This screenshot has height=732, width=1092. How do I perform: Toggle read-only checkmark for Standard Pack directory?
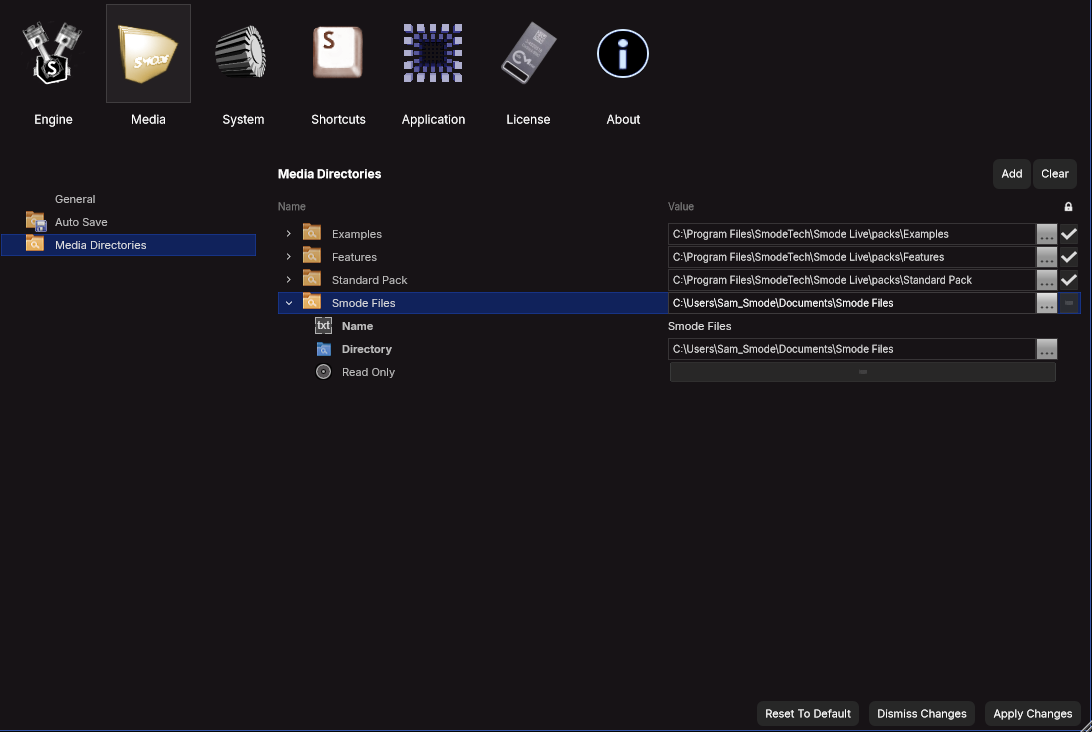pyautogui.click(x=1069, y=280)
